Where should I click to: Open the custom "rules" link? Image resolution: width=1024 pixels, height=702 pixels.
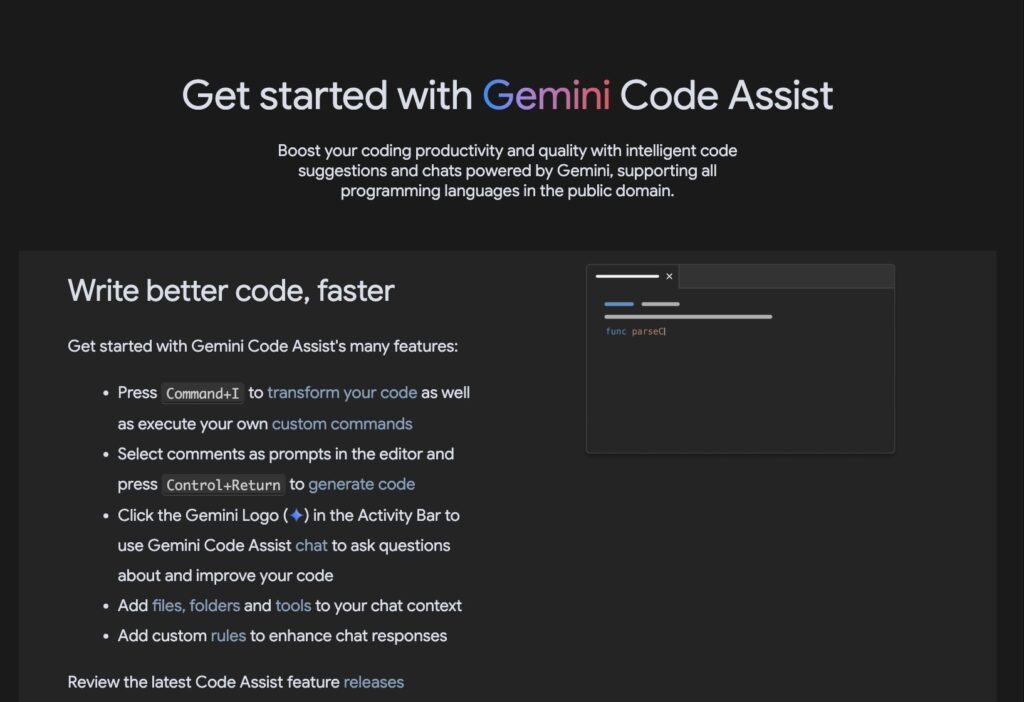[x=229, y=635]
